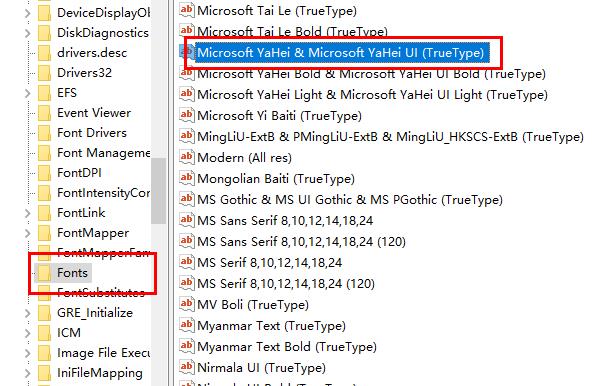The width and height of the screenshot is (616, 386).
Task: Select Microsoft YaHei Light value name
Action: [372, 95]
